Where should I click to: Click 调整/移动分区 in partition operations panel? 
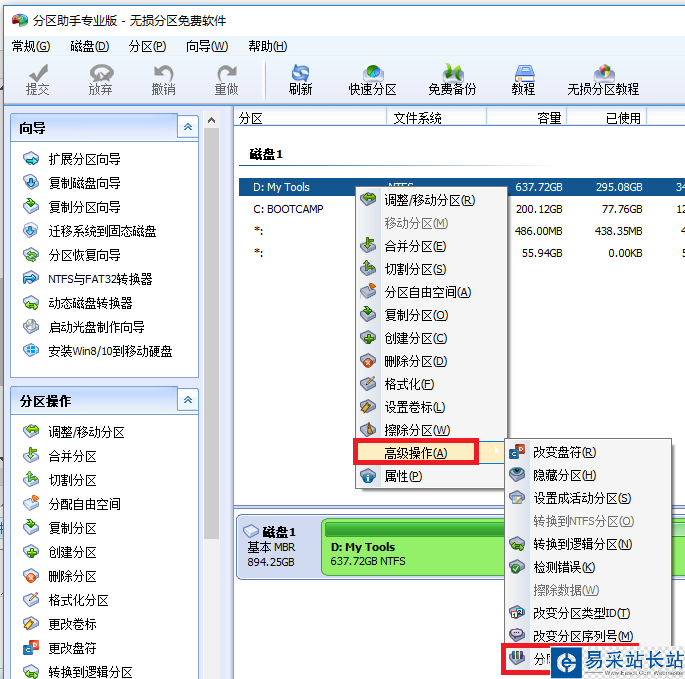(x=74, y=432)
